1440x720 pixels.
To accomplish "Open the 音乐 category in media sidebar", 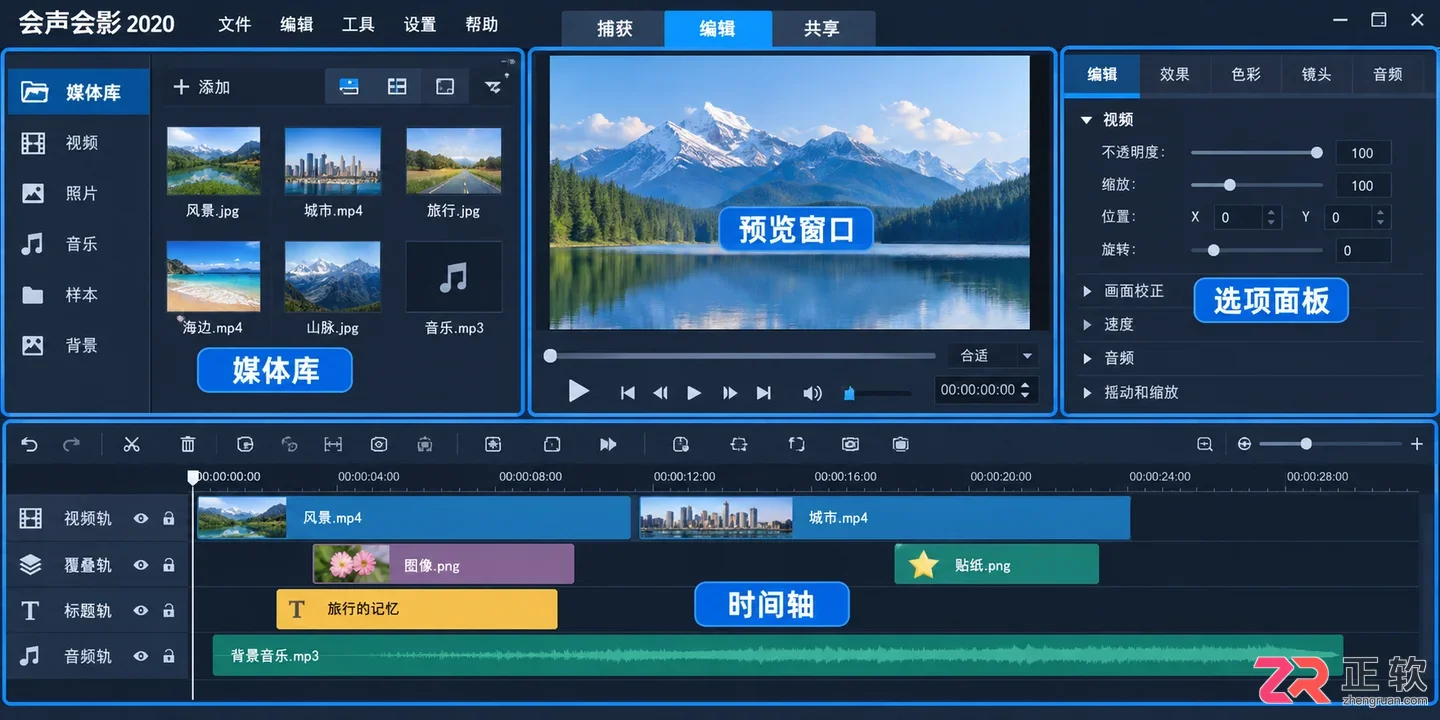I will tap(77, 244).
